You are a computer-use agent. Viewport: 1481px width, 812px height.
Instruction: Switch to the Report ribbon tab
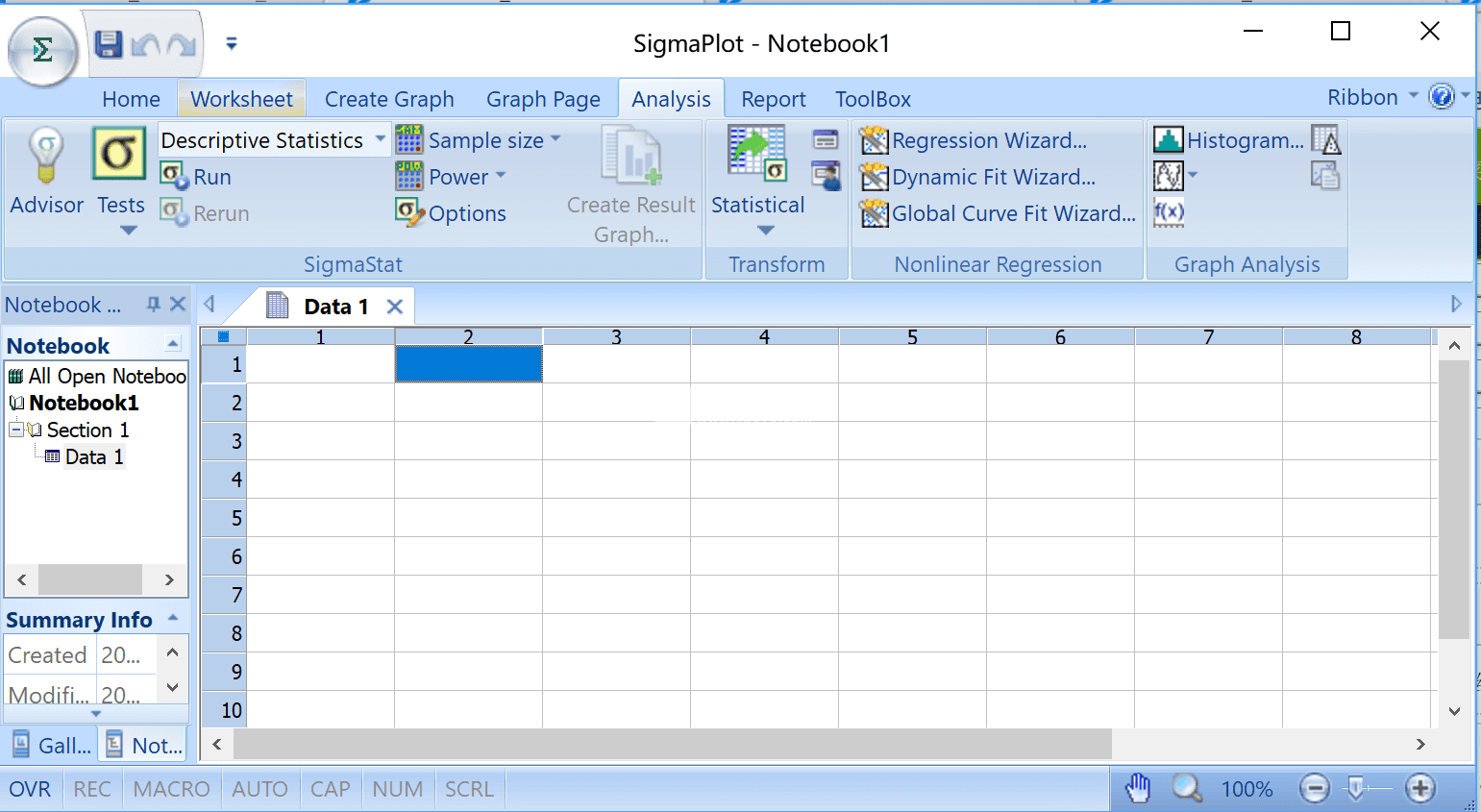click(773, 99)
